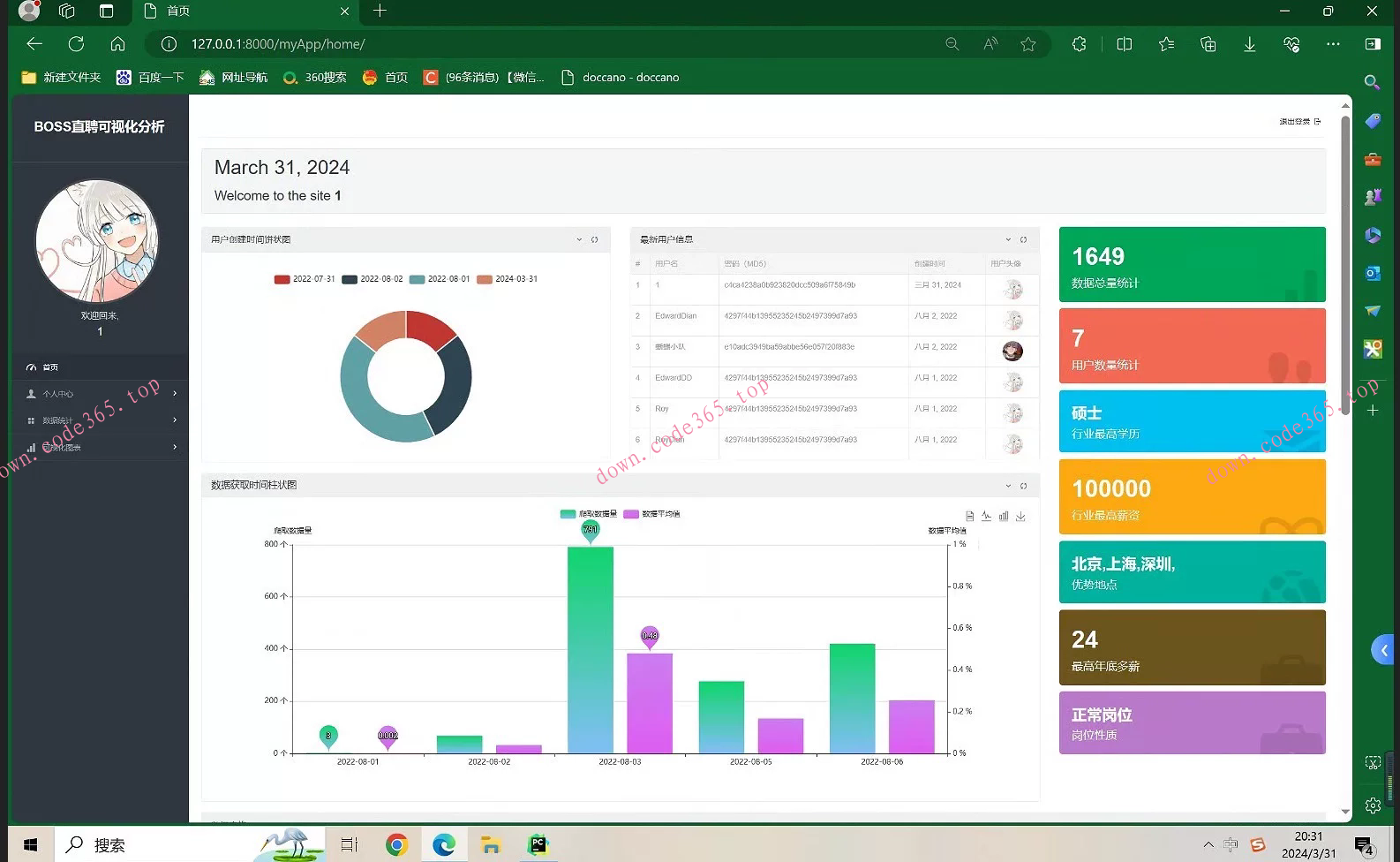Refresh the 最新用户信息 panel
The width and height of the screenshot is (1400, 862).
click(1024, 239)
